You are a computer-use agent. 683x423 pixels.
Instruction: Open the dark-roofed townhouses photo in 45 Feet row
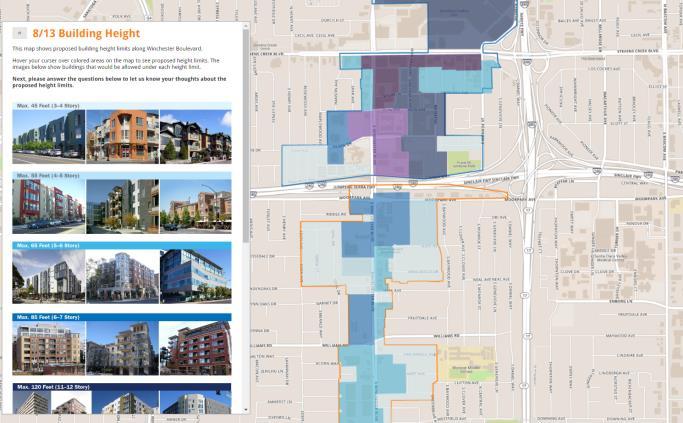click(x=196, y=136)
